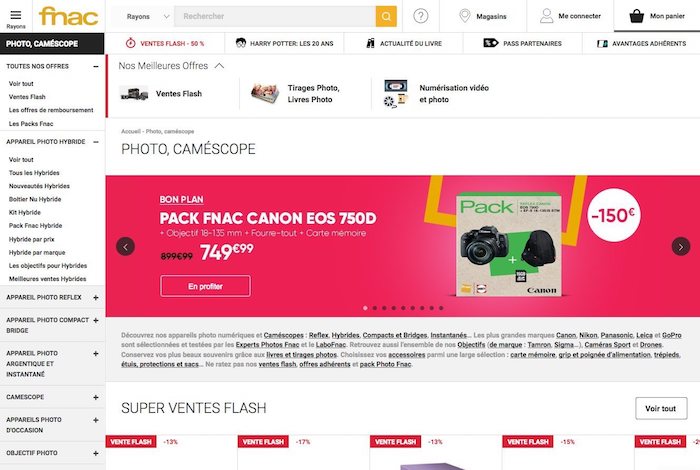700x470 pixels.
Task: Click the Me connecter user icon
Action: (546, 16)
